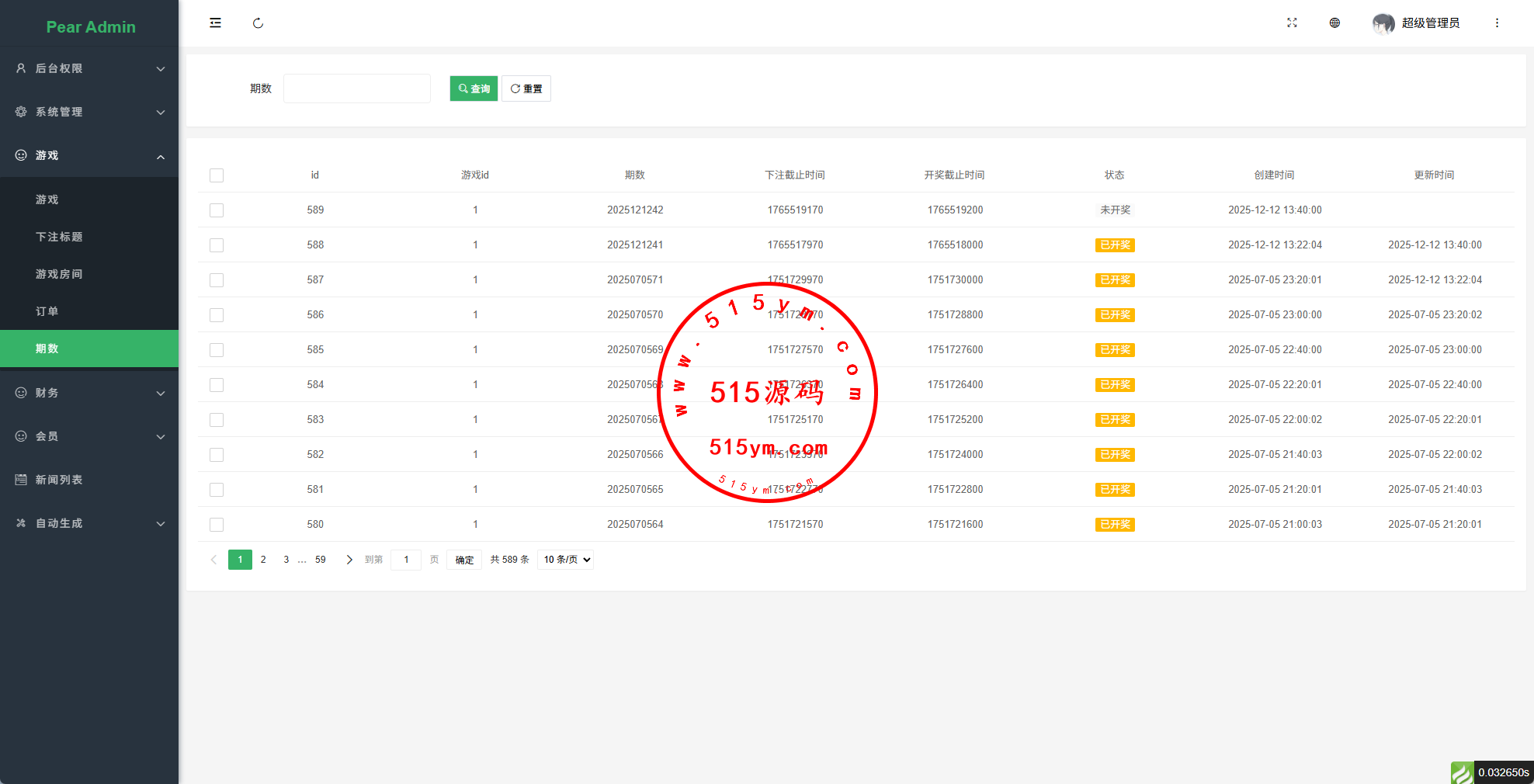This screenshot has height=784, width=1534.
Task: Click the green 查询 search button
Action: click(x=474, y=88)
